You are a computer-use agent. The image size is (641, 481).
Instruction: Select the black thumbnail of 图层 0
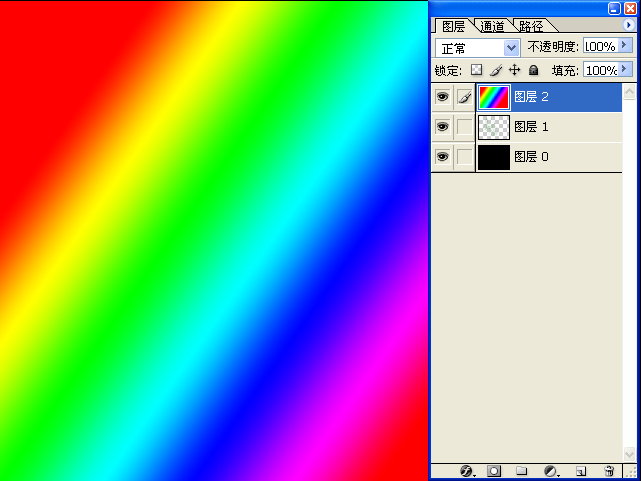pyautogui.click(x=494, y=157)
